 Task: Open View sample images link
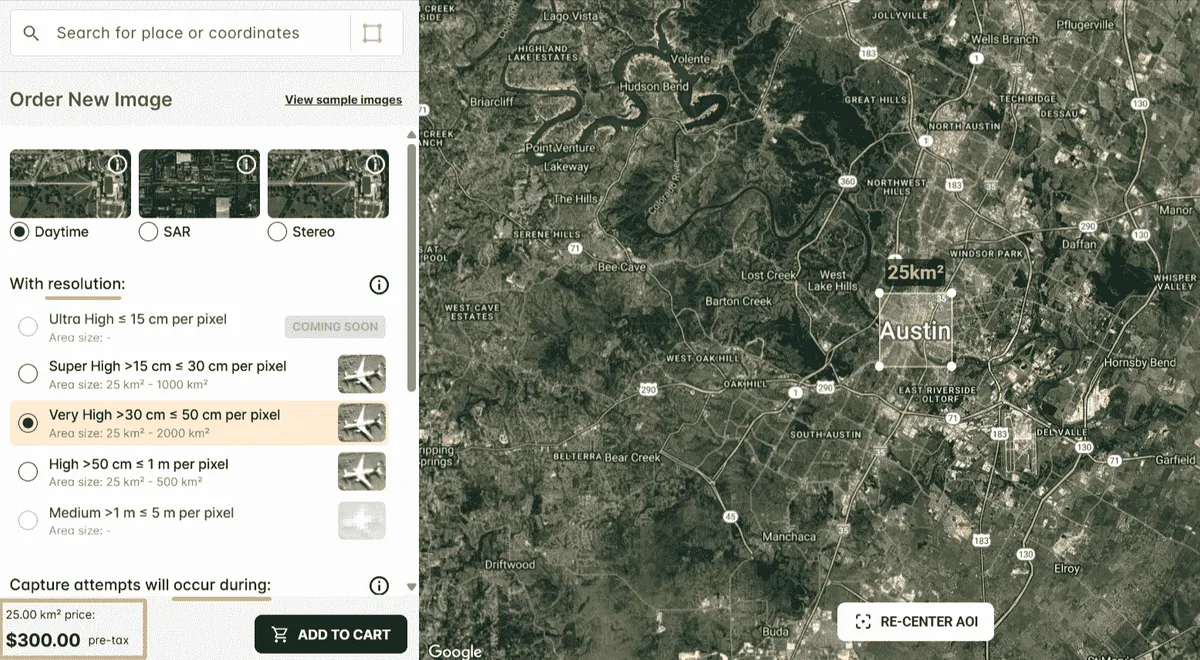[x=343, y=100]
